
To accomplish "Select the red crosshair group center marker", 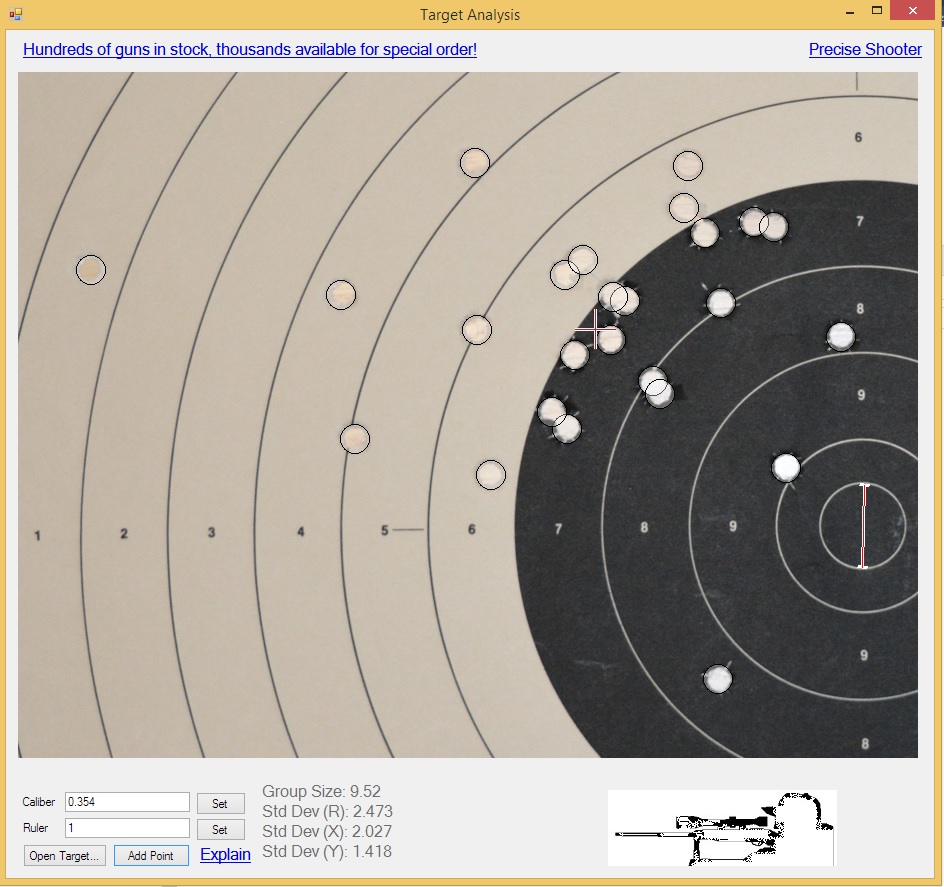I will point(595,329).
